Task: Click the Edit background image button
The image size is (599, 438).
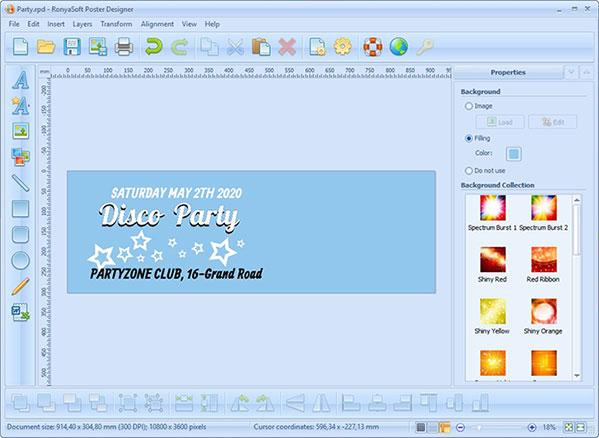Action: tap(553, 122)
